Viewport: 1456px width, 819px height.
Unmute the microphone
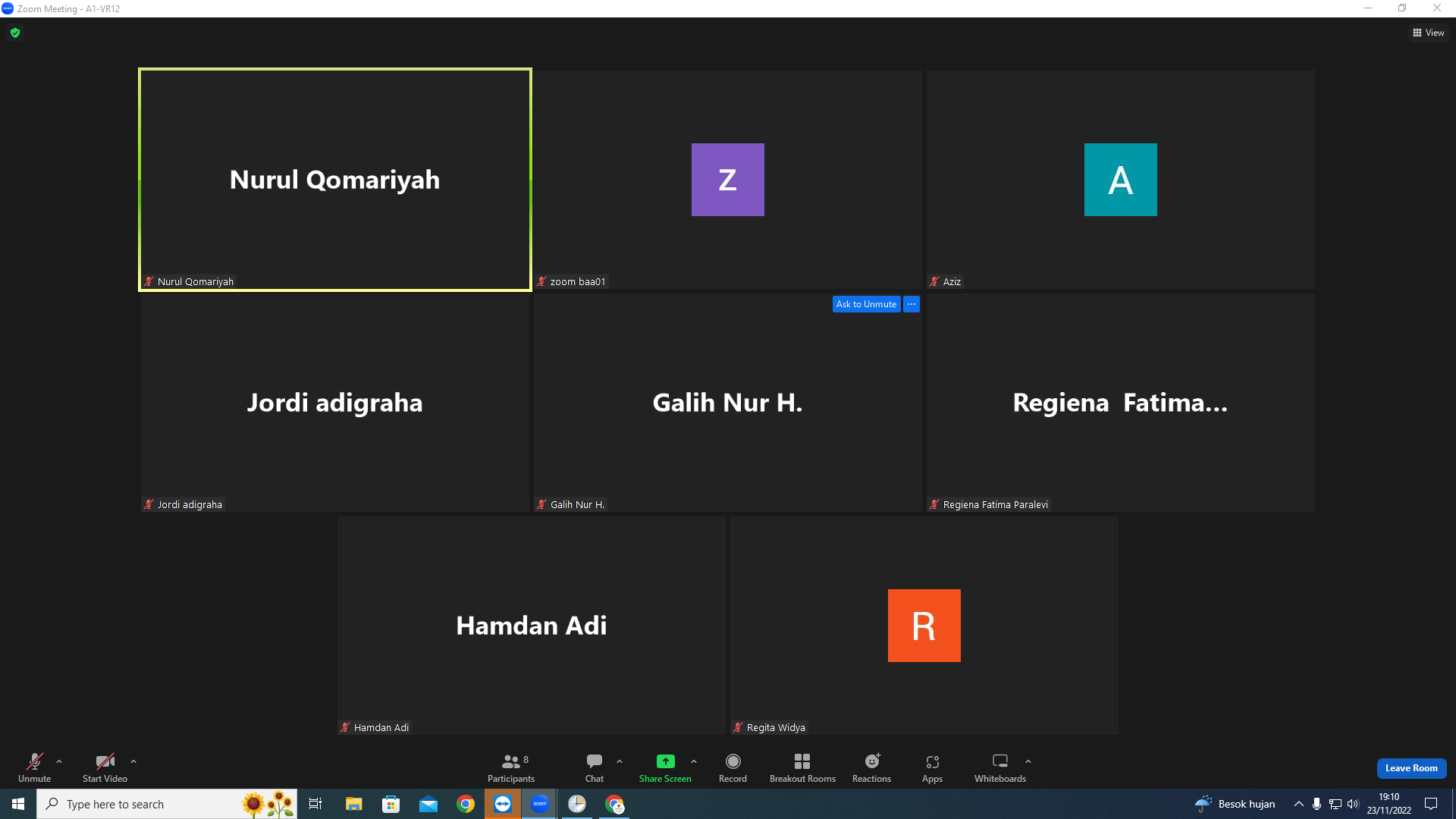pos(34,767)
